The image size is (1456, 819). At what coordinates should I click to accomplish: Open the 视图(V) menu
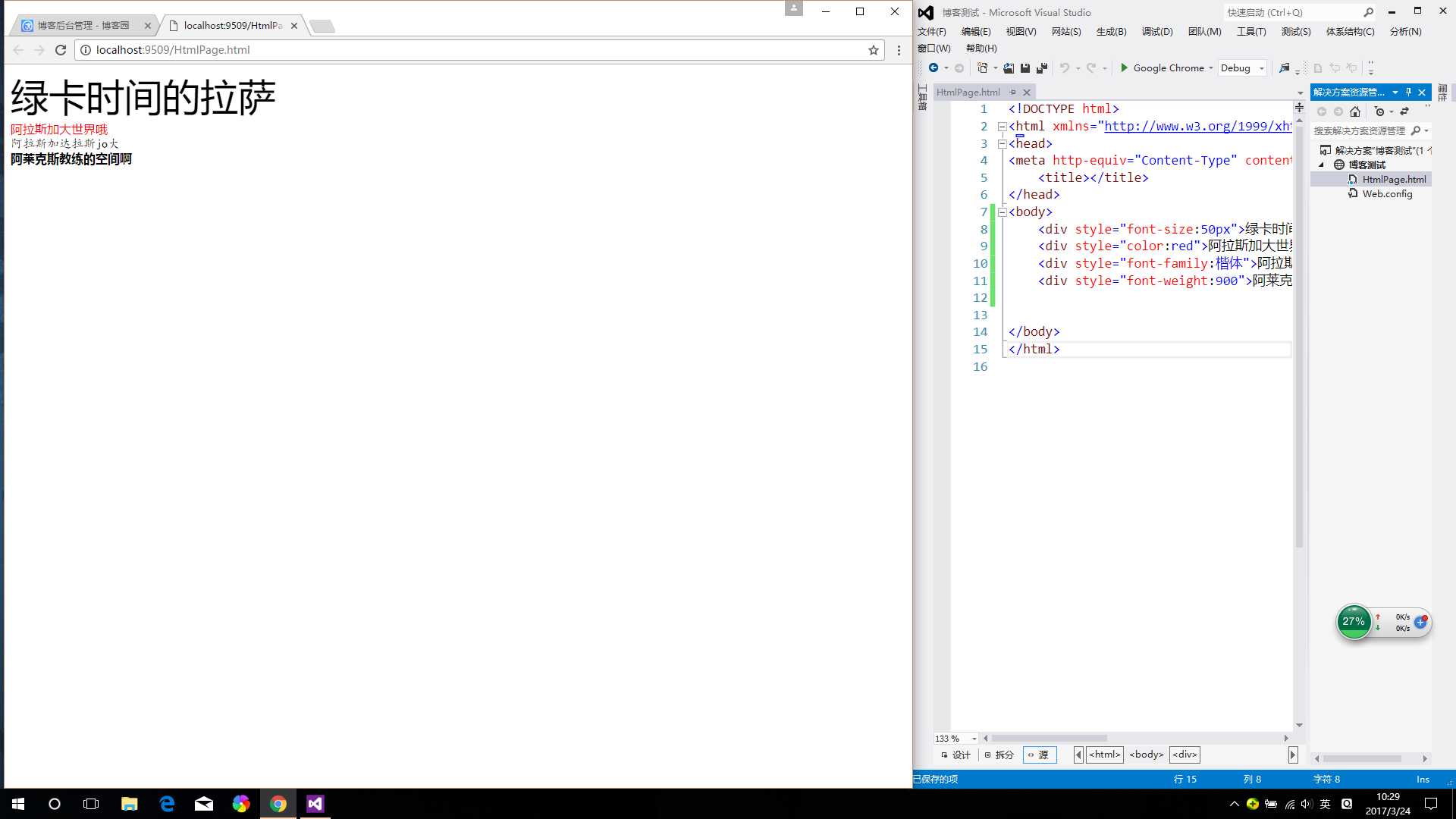[1021, 32]
